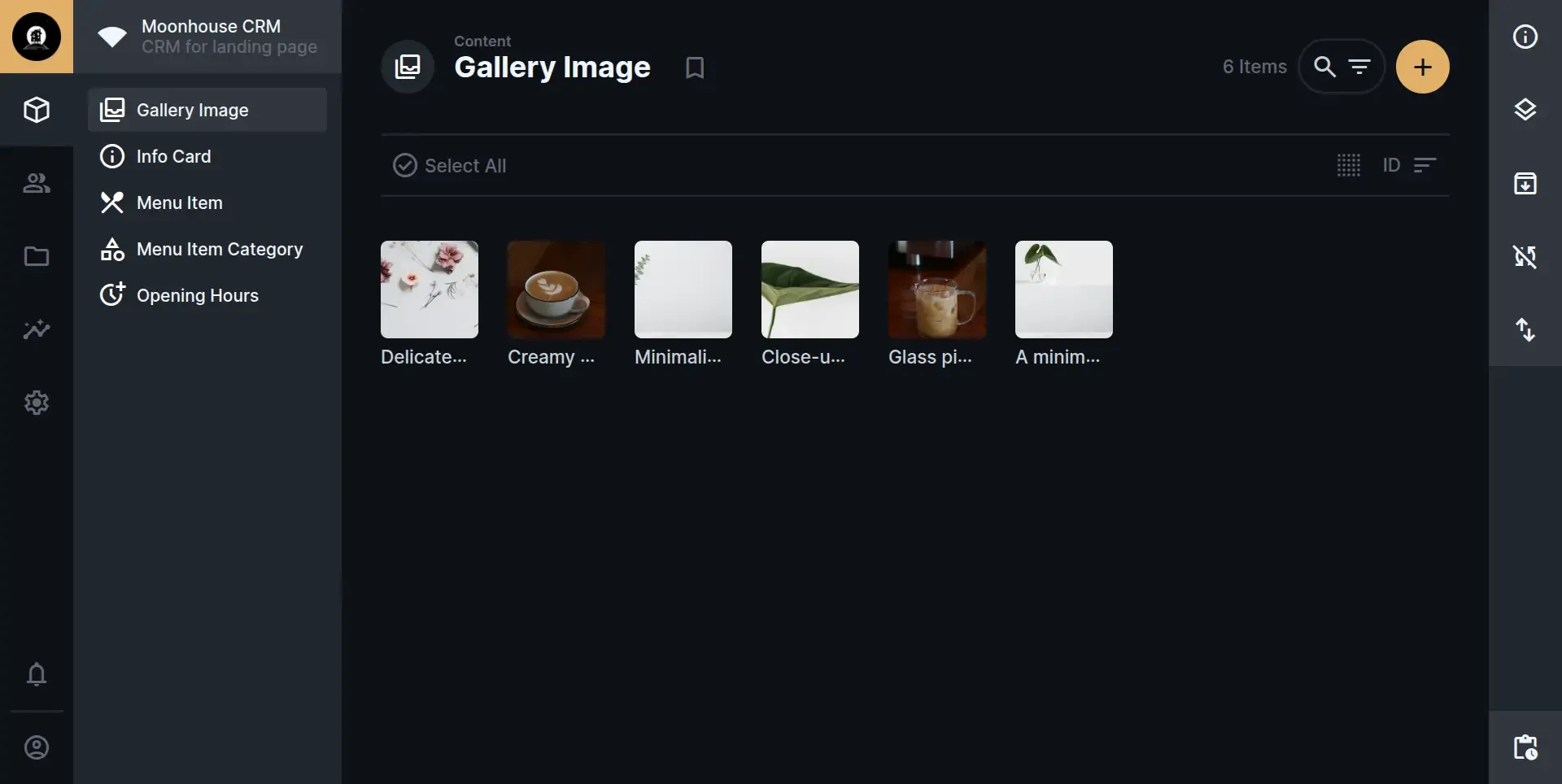Click the yellow add new item button
The image size is (1562, 784).
(1422, 67)
